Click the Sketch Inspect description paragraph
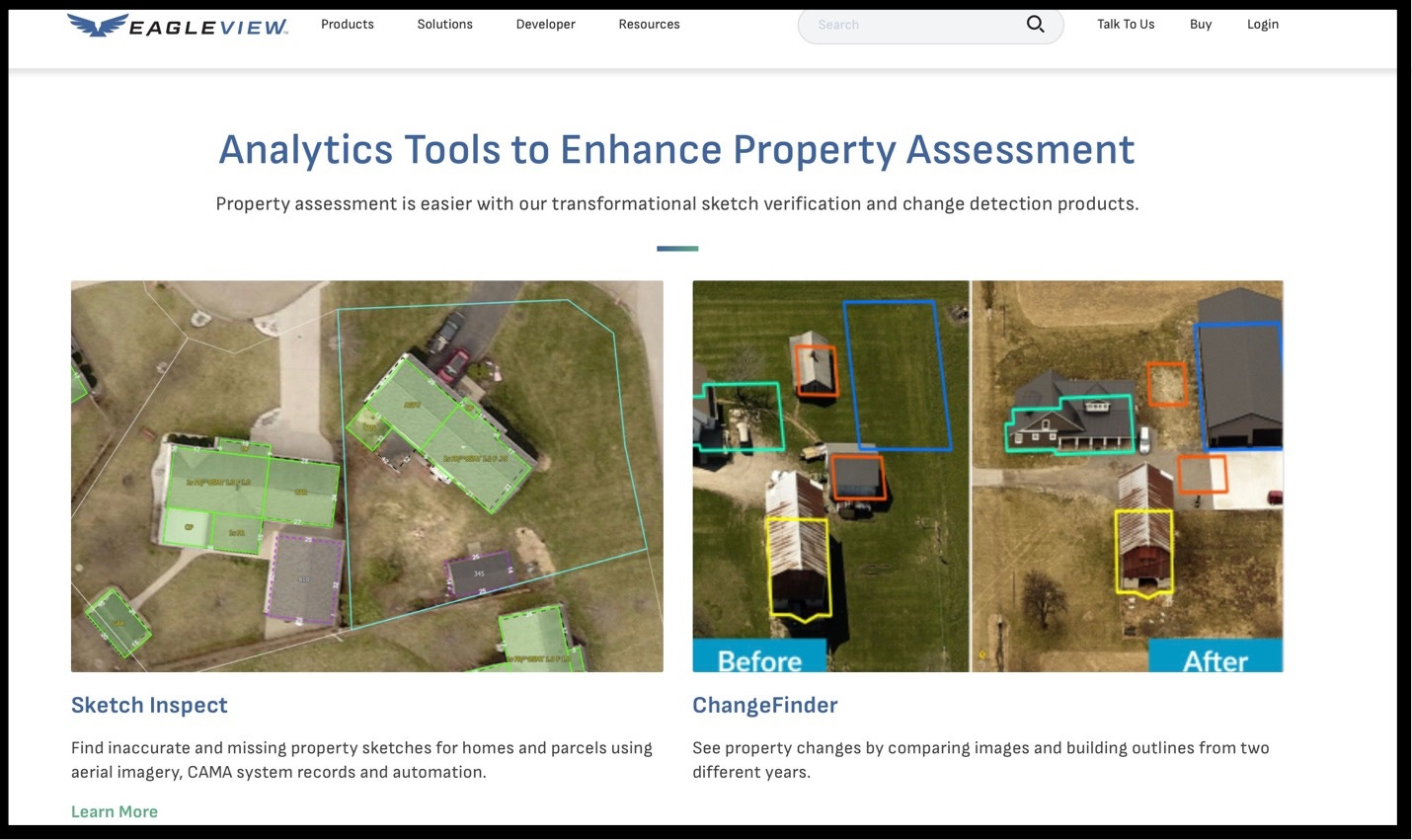The width and height of the screenshot is (1412, 840). pos(361,760)
